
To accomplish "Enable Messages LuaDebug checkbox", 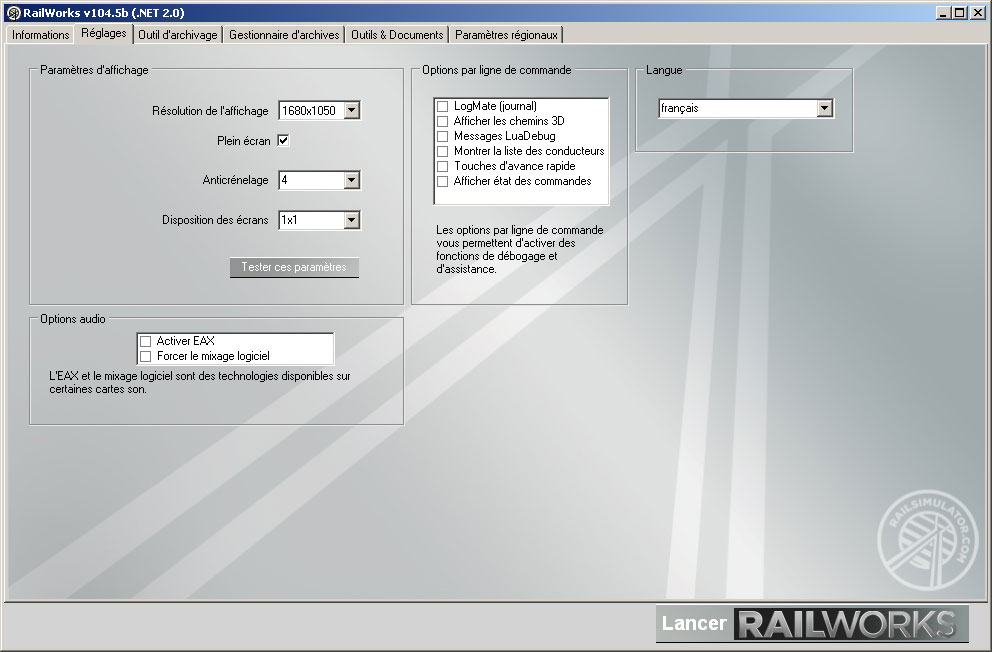I will pos(443,136).
